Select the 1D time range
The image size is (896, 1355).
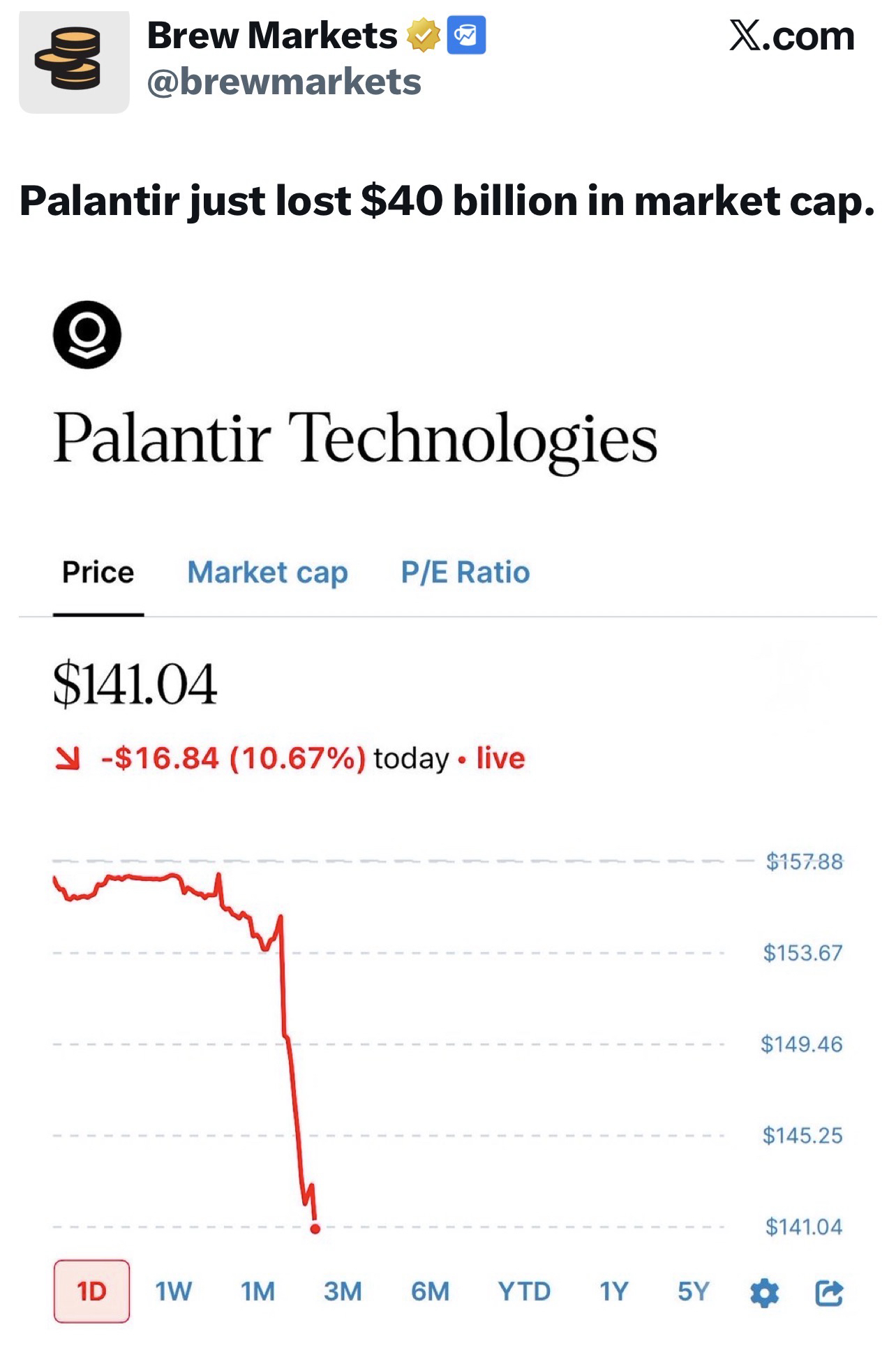coord(91,1291)
